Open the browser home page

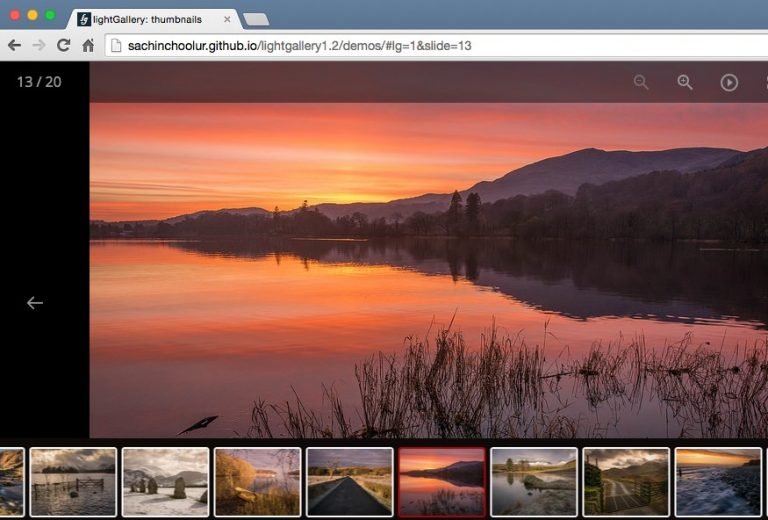pos(88,45)
